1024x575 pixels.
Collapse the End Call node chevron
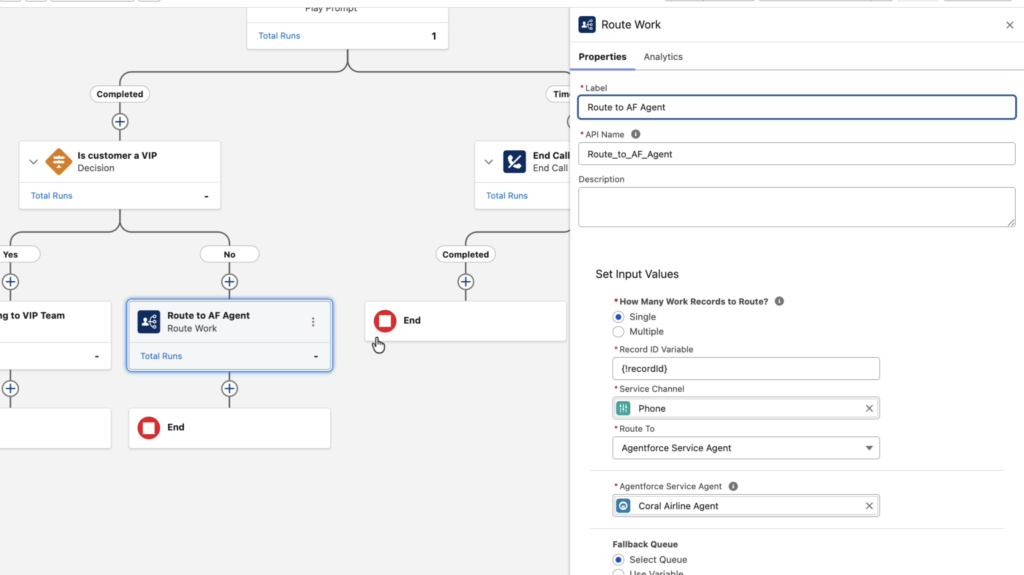click(x=488, y=162)
